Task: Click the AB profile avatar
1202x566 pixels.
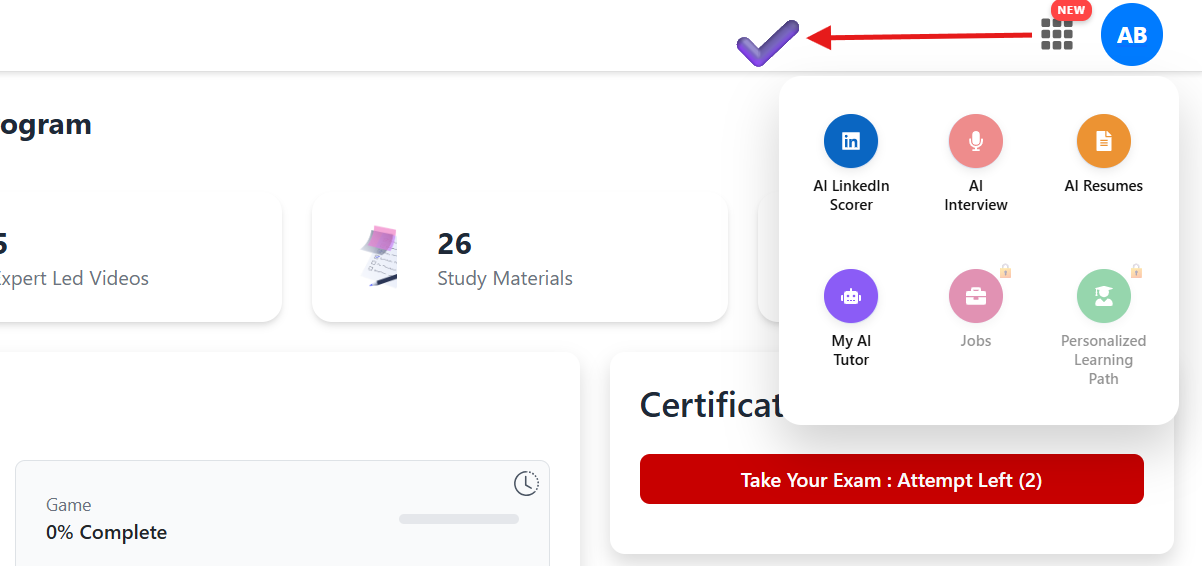Action: click(x=1131, y=35)
